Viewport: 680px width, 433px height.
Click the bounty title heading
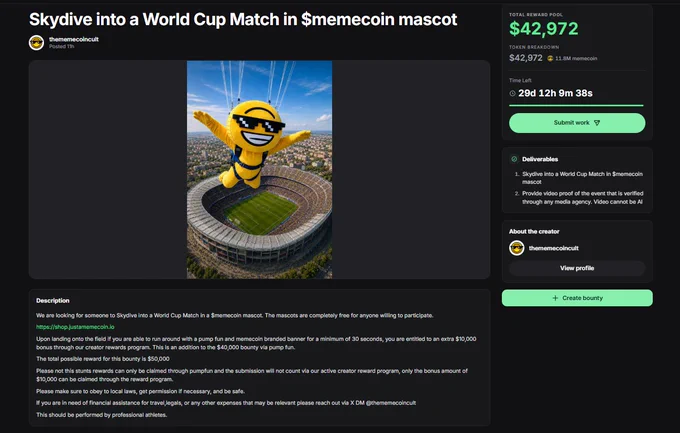(x=243, y=19)
